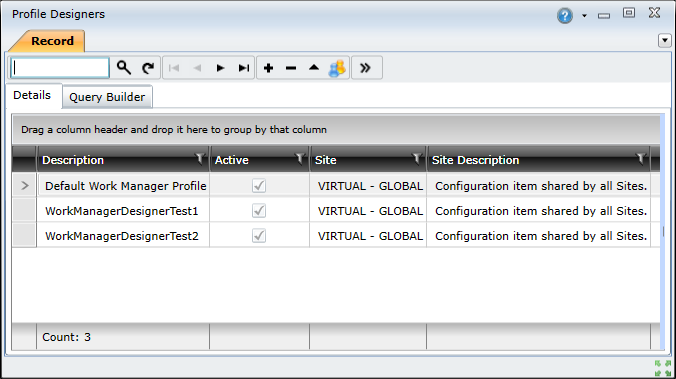Expand the toolbar's double-chevron overflow
This screenshot has width=676, height=379.
(365, 68)
